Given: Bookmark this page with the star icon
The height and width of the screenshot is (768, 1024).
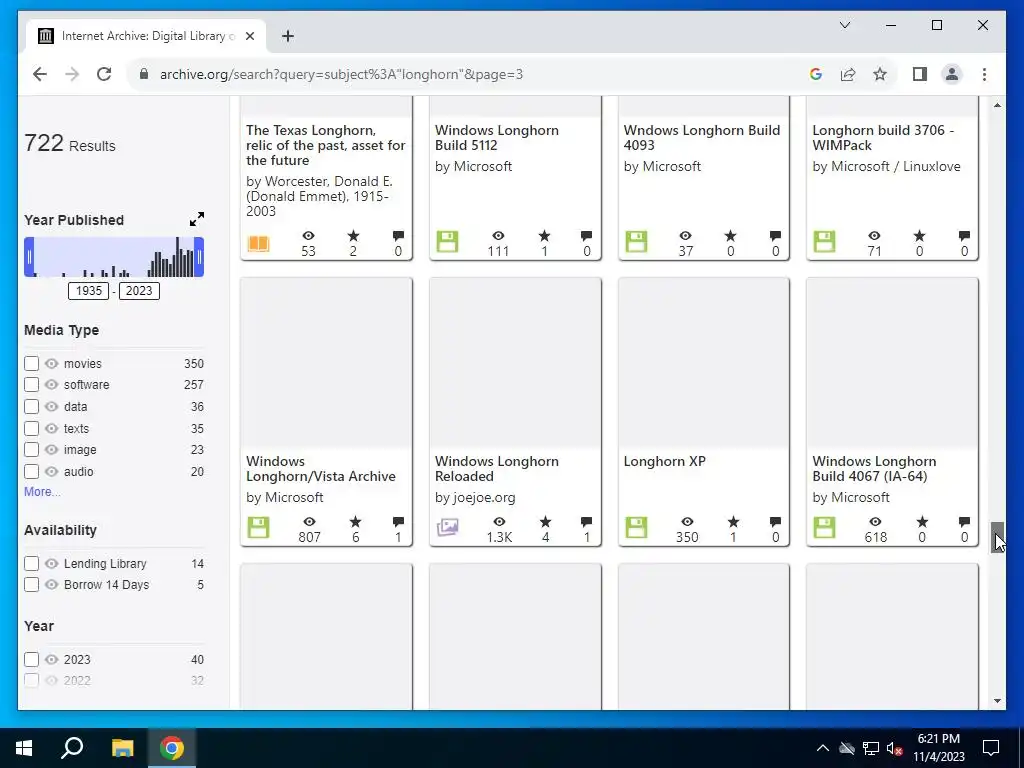Looking at the screenshot, I should tap(880, 74).
